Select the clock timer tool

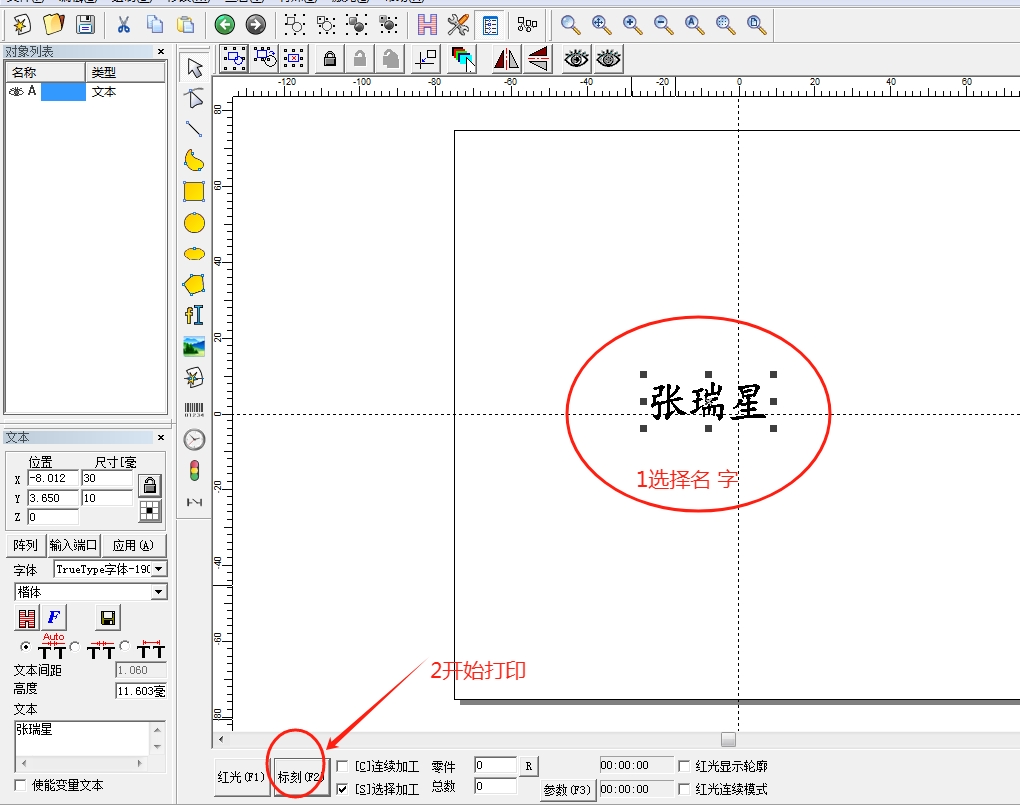pos(195,440)
